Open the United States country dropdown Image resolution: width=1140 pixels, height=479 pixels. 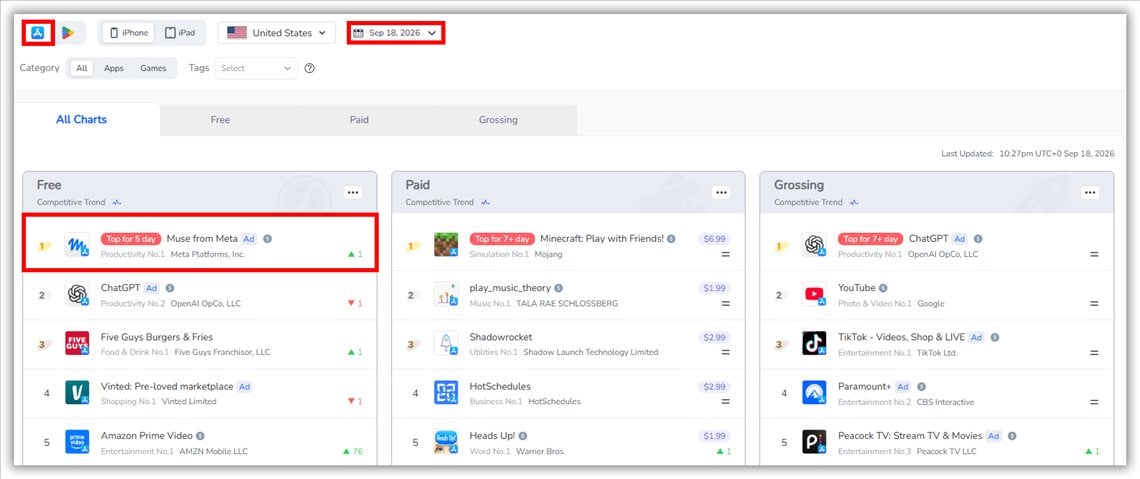click(x=276, y=33)
